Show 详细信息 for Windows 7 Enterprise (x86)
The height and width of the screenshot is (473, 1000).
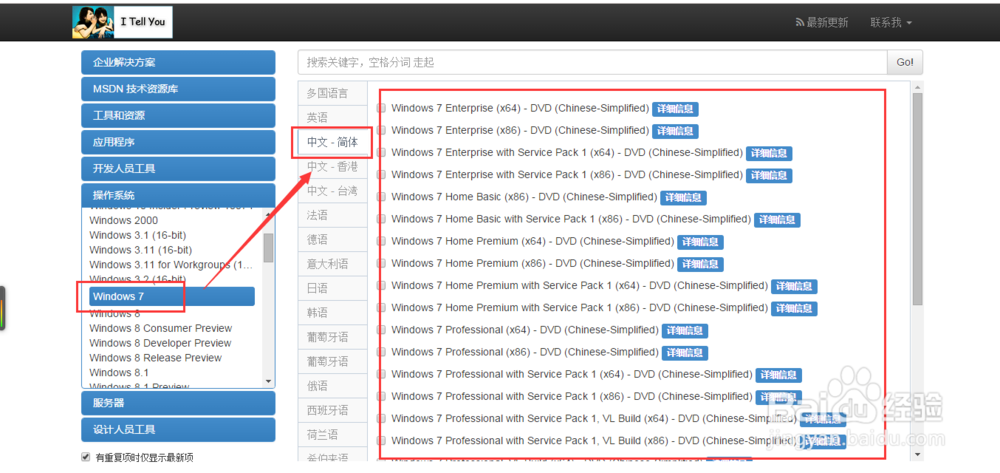(675, 131)
